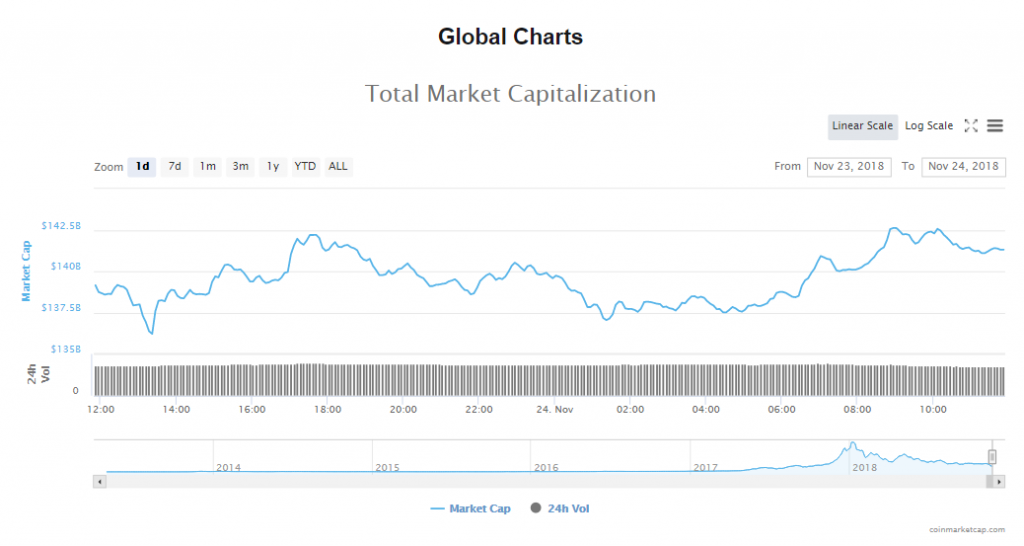Click the To date field
The image size is (1024, 546).
[963, 166]
